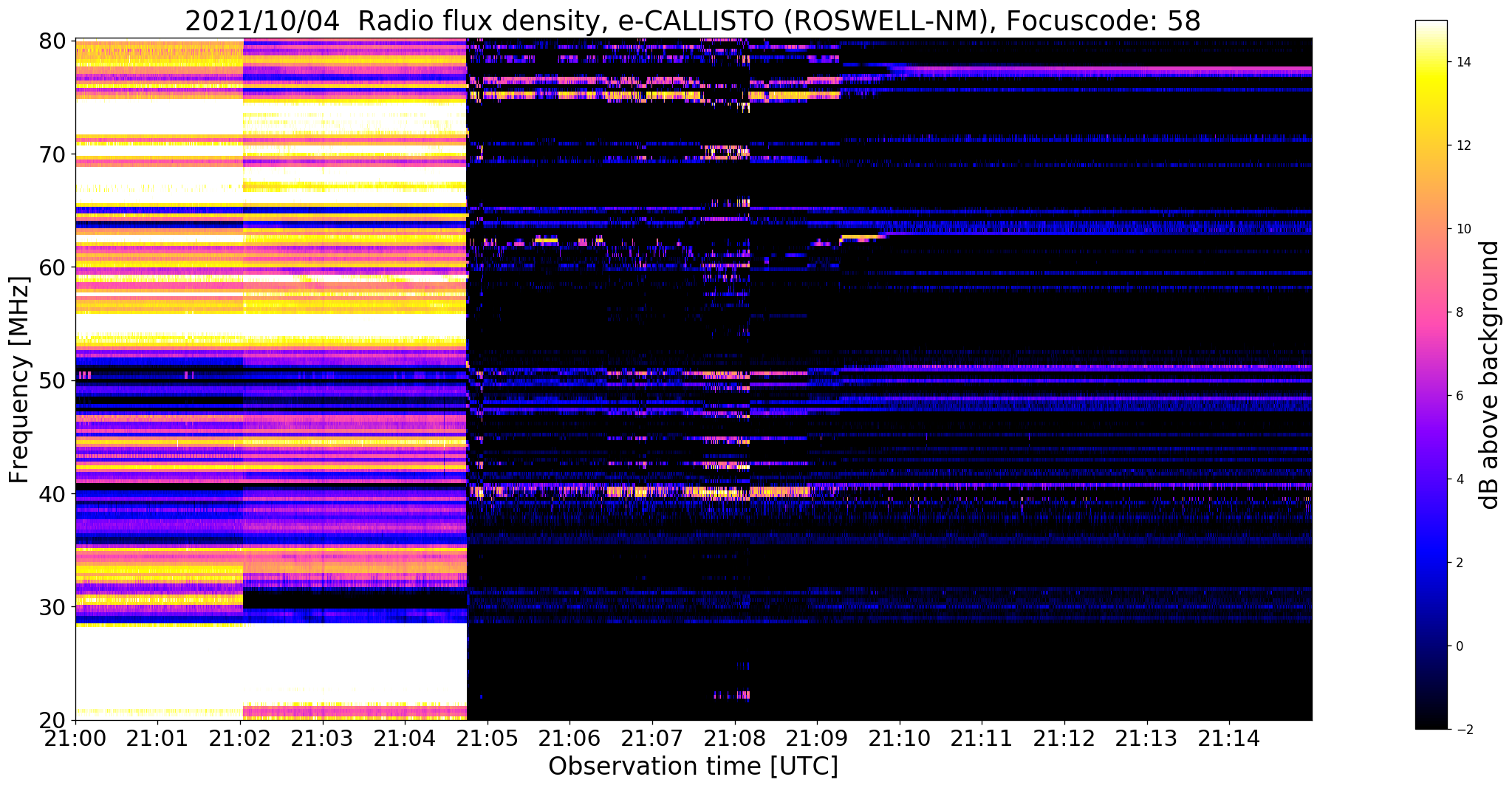Click the 21:00 time tick label
The image size is (1512, 788).
tap(75, 737)
